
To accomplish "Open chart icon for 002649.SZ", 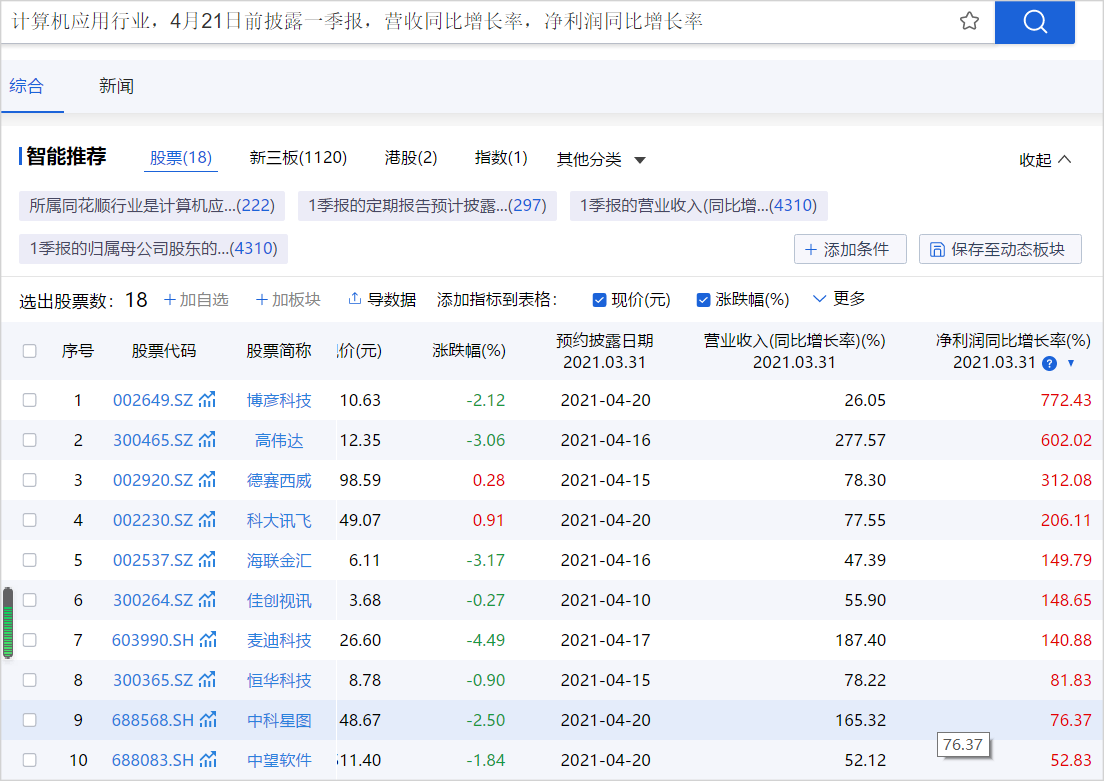I will point(207,400).
